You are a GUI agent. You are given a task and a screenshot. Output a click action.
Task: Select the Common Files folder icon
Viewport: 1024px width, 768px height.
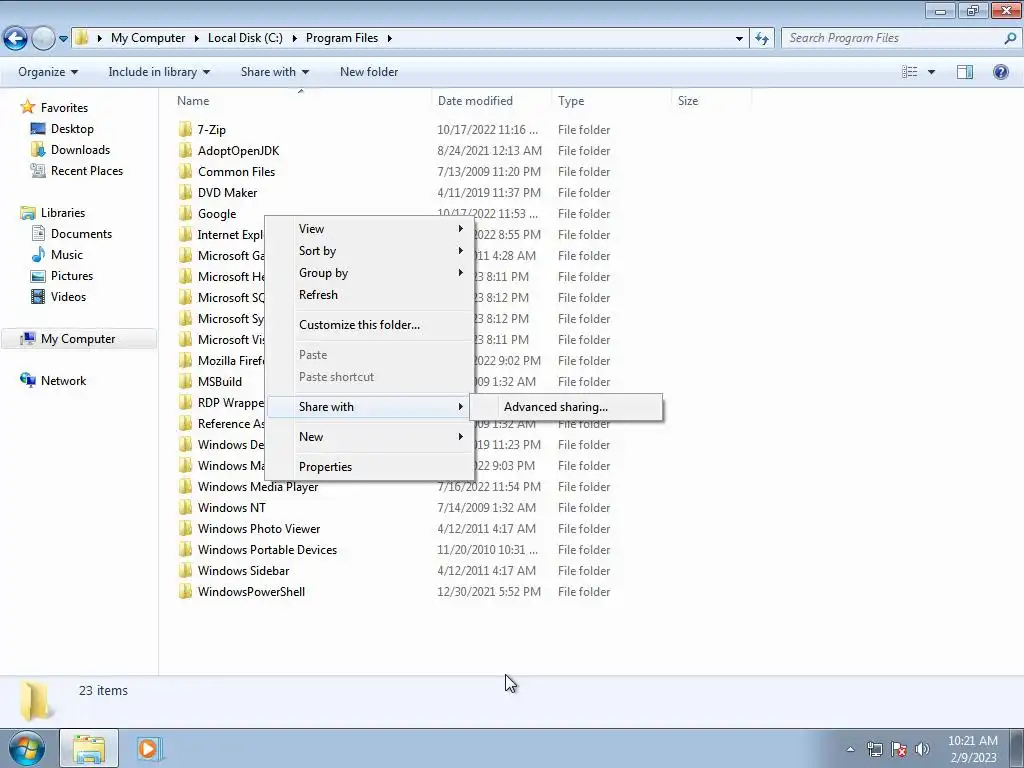point(185,171)
